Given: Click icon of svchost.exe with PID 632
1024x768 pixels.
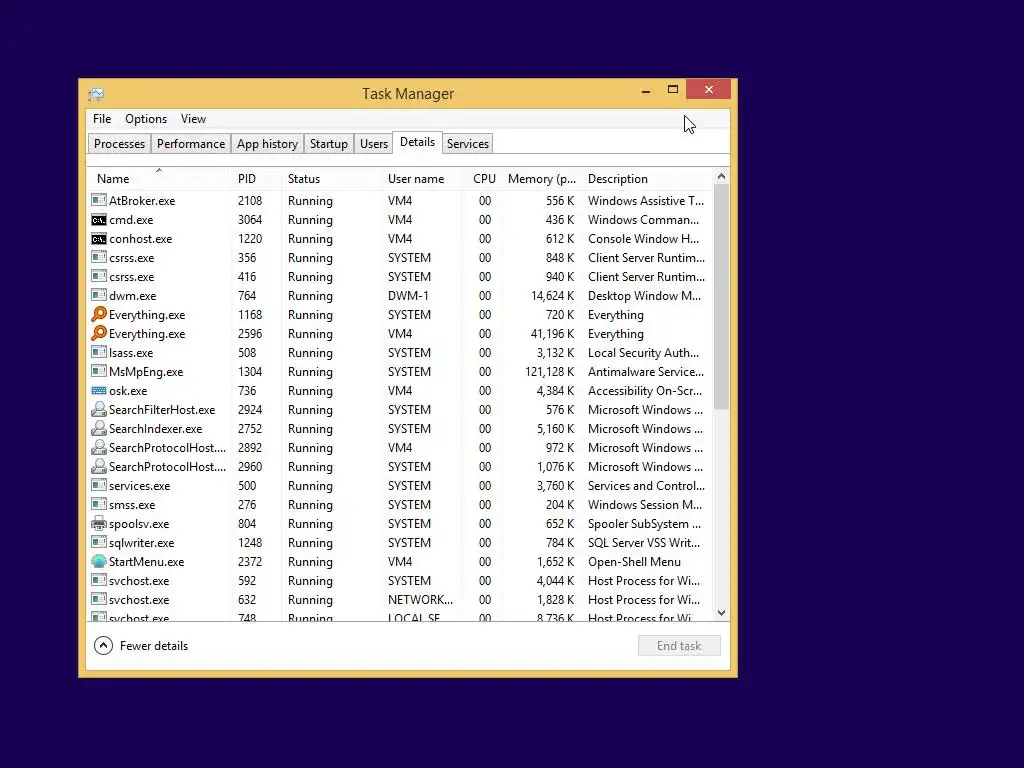Looking at the screenshot, I should (99, 599).
